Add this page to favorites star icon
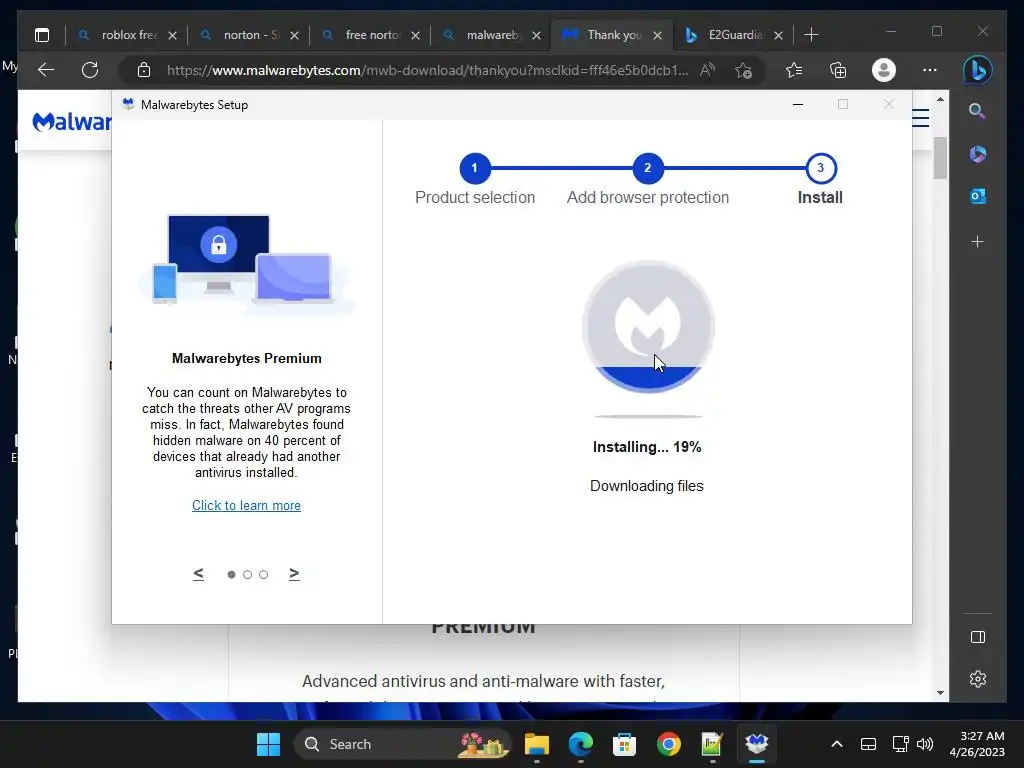 (743, 70)
